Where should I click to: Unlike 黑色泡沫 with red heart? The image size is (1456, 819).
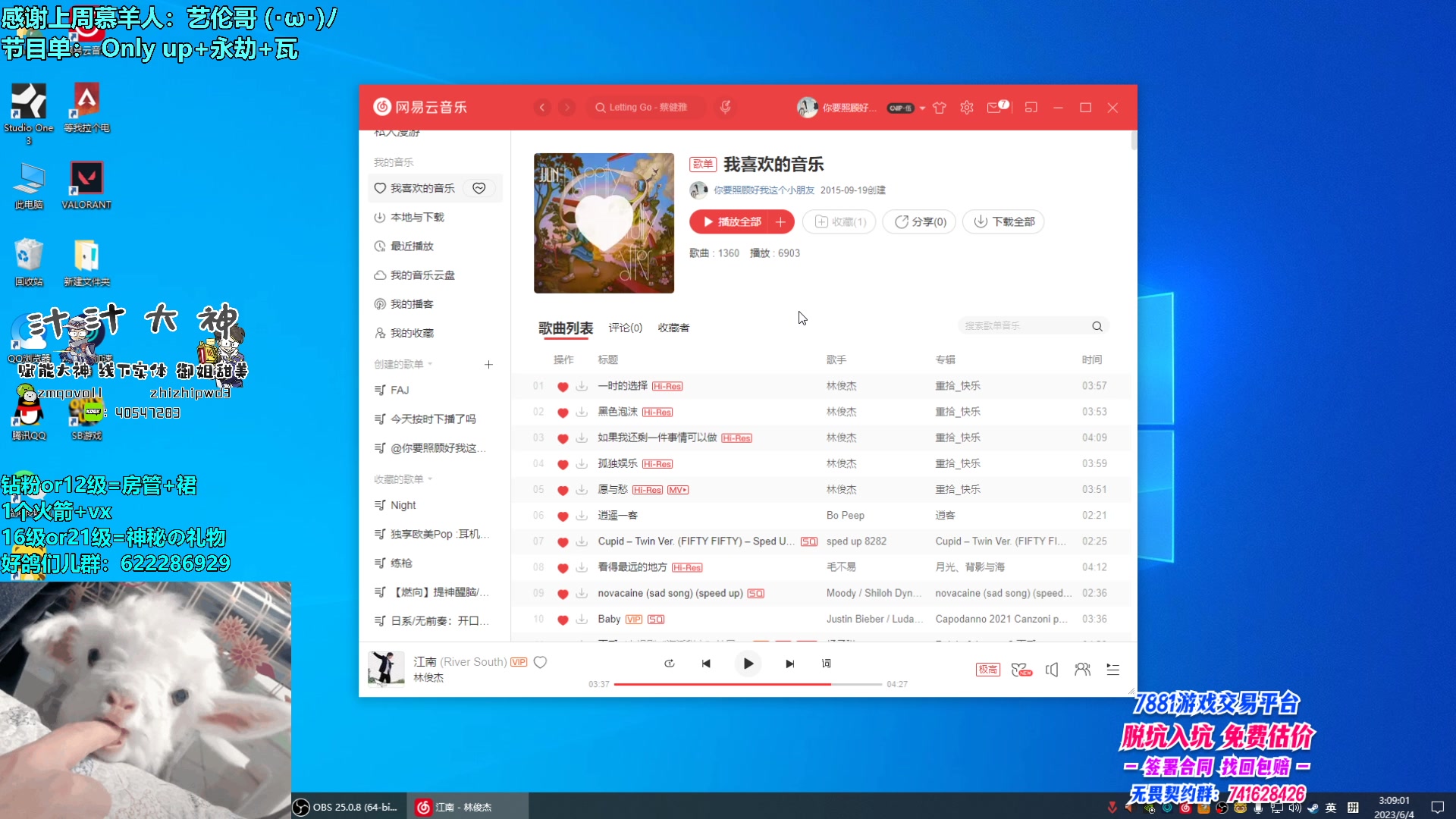click(x=563, y=413)
